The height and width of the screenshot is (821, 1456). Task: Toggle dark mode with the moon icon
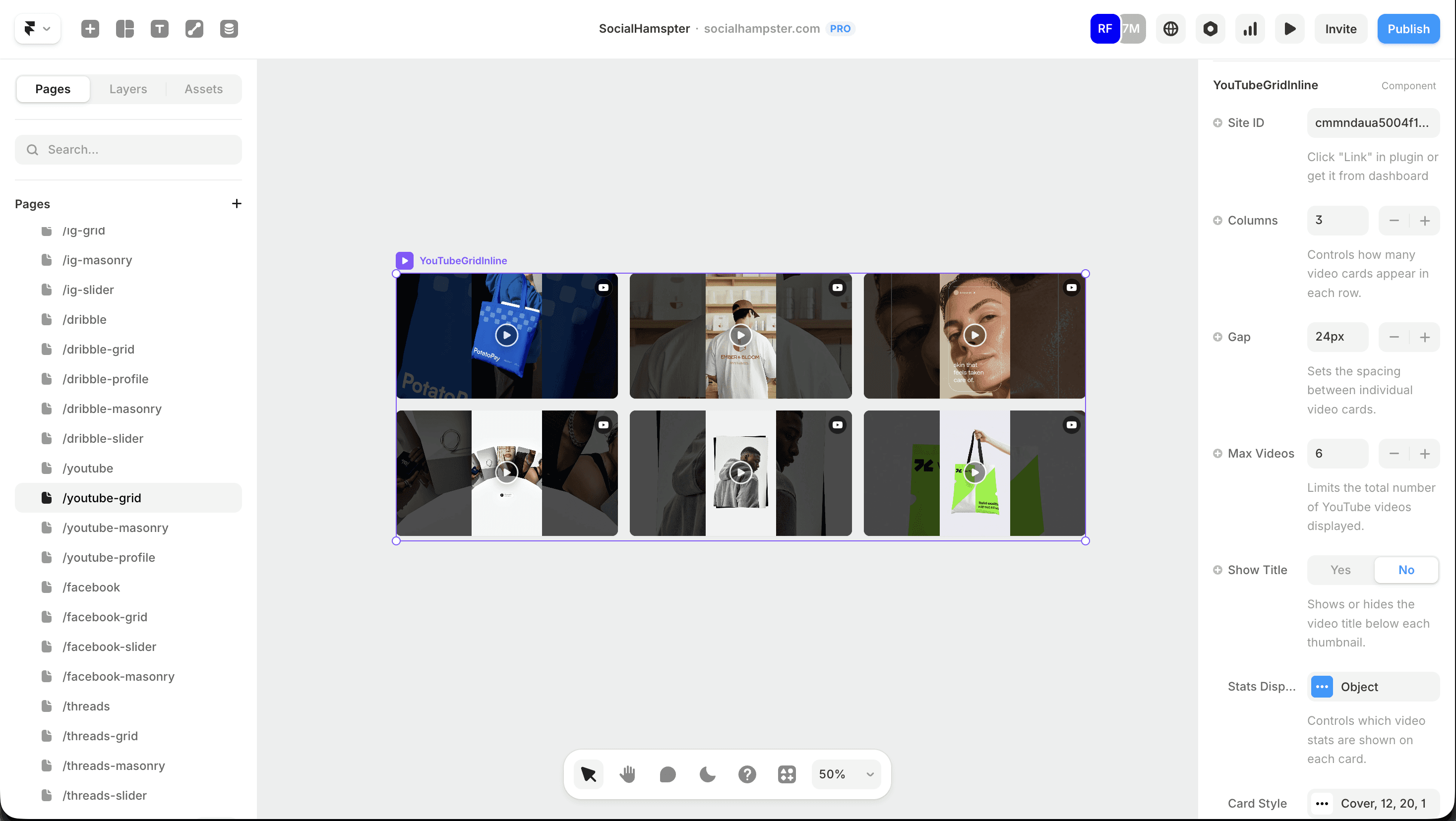(707, 774)
